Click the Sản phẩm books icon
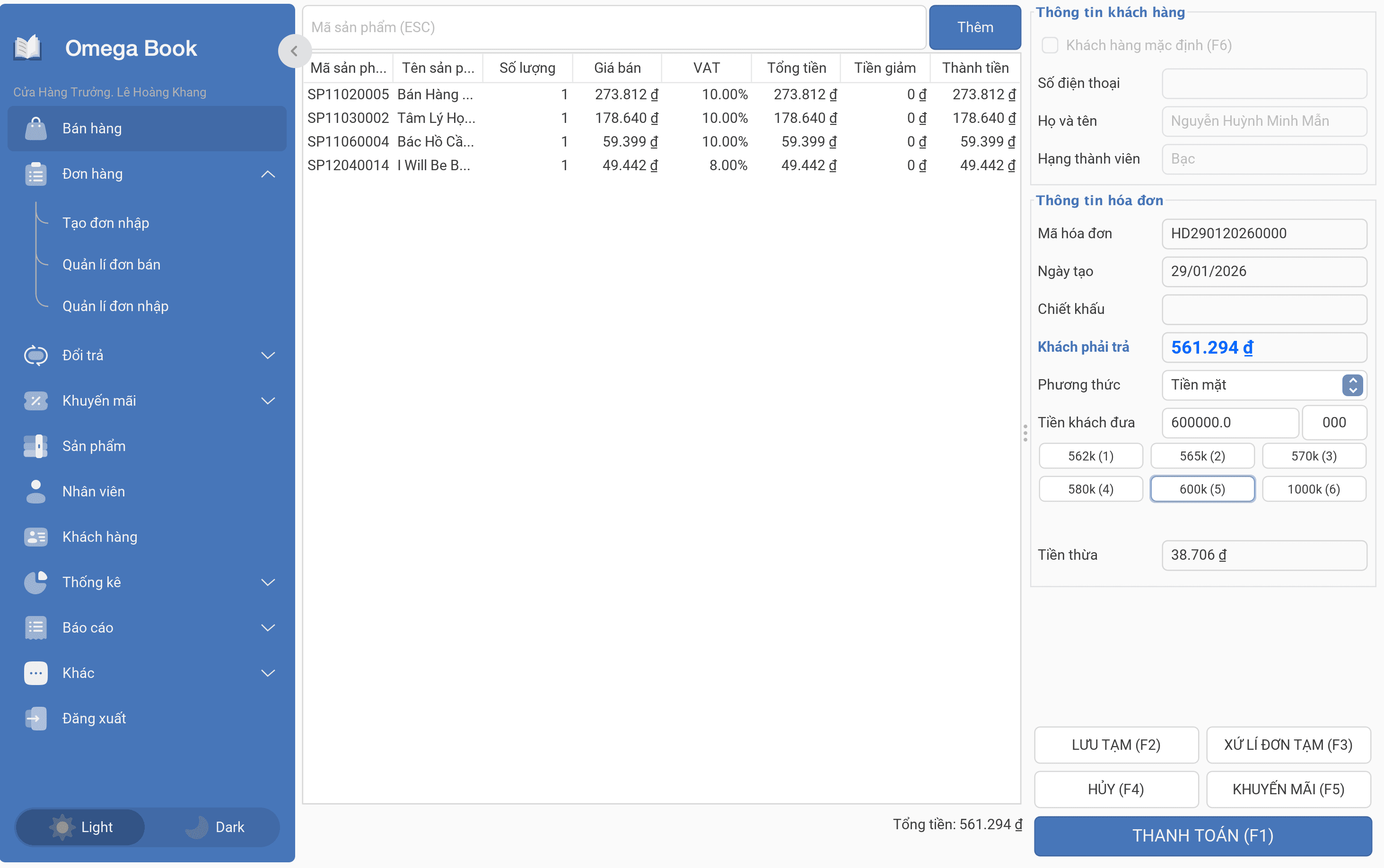 (x=35, y=446)
